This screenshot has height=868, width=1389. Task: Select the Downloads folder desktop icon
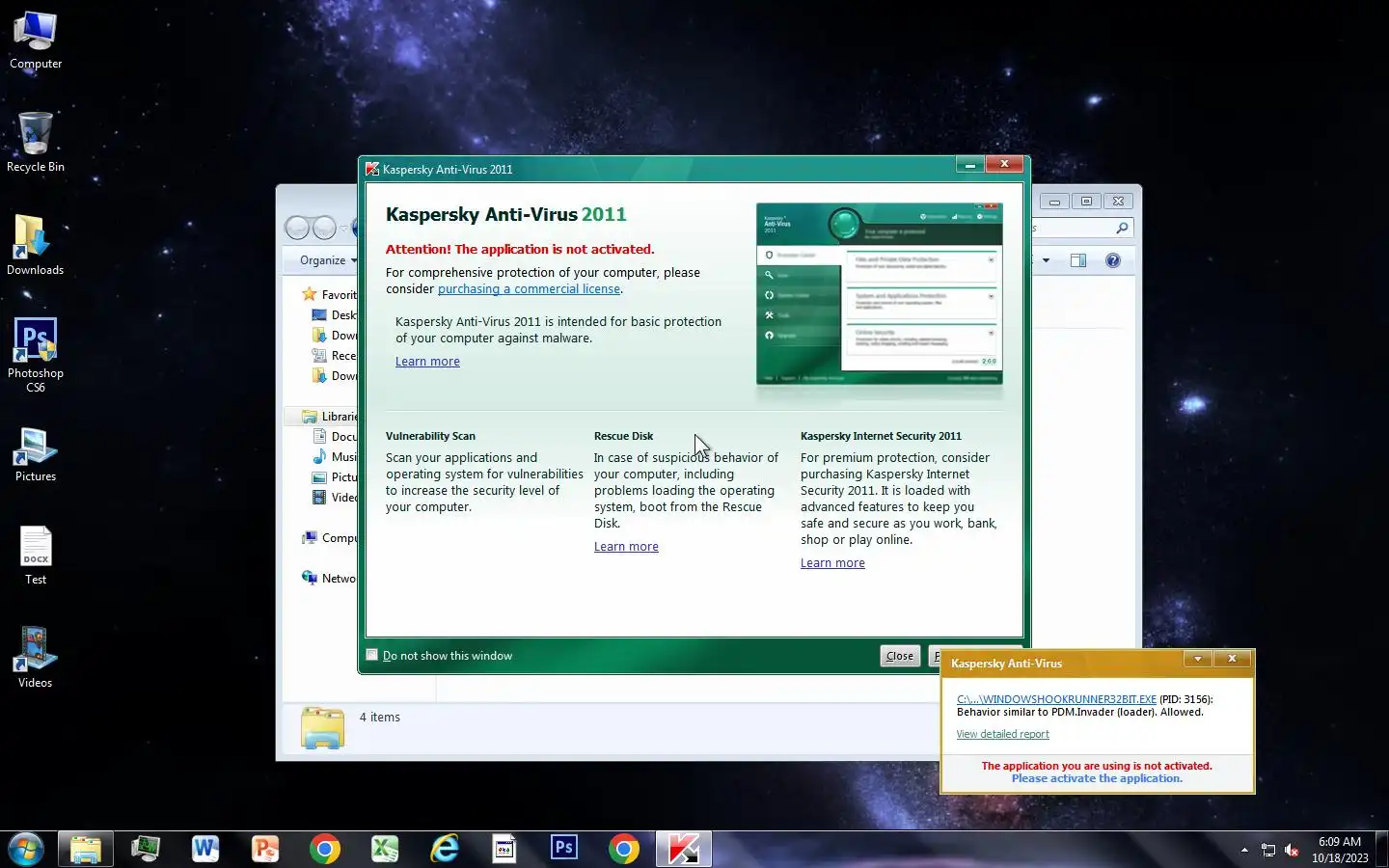[36, 246]
